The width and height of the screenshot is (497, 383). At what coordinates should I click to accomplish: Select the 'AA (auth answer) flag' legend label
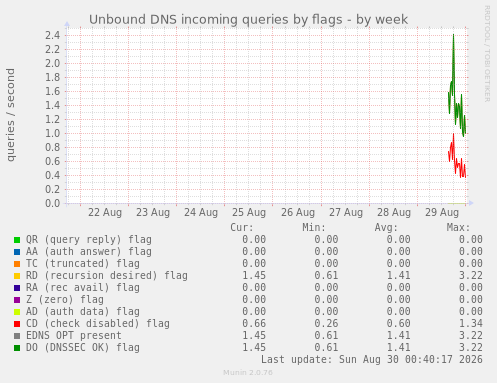(x=89, y=252)
